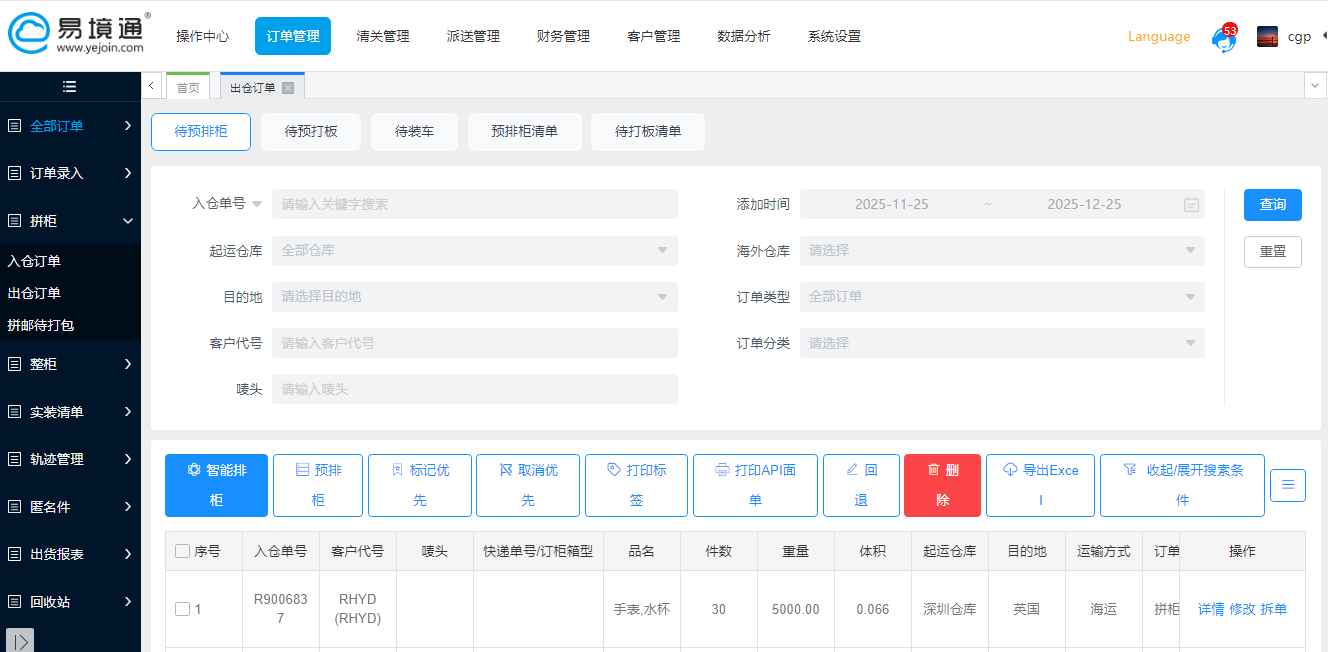
Task: Click the 整柜 sidebar icon
Action: (x=14, y=364)
